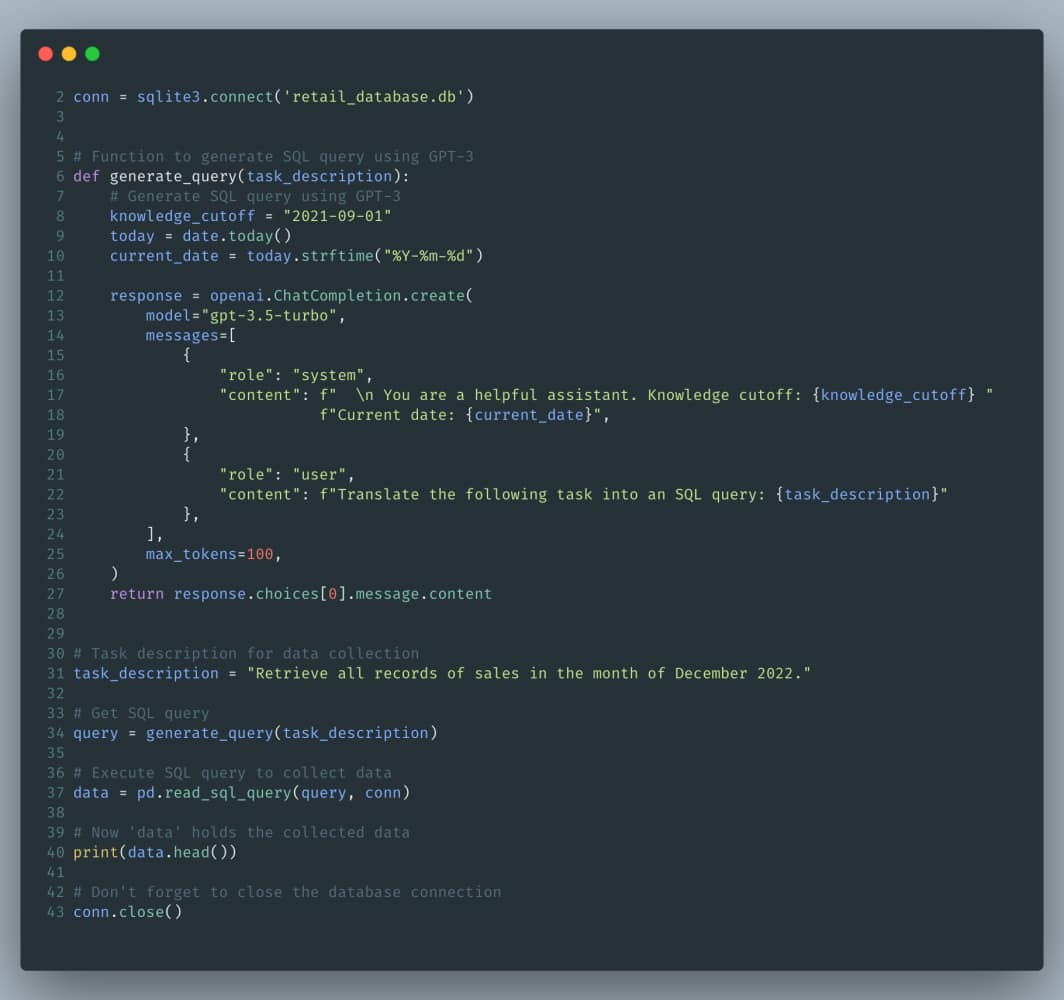Select line number 31 in the gutter
Screen dimensions: 1064x1000
(x=55, y=673)
